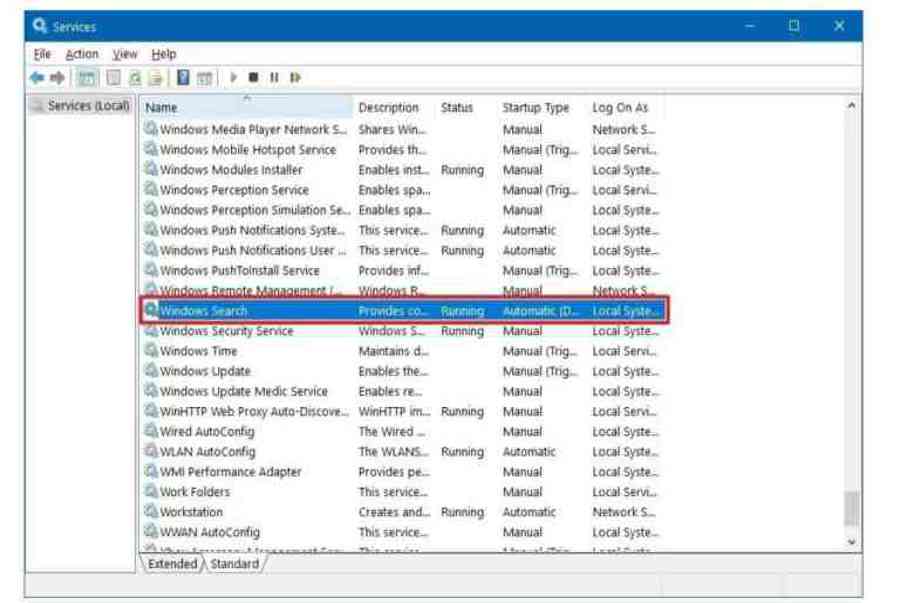
Task: Select Windows Perception Simulation Se... row
Action: click(x=404, y=210)
